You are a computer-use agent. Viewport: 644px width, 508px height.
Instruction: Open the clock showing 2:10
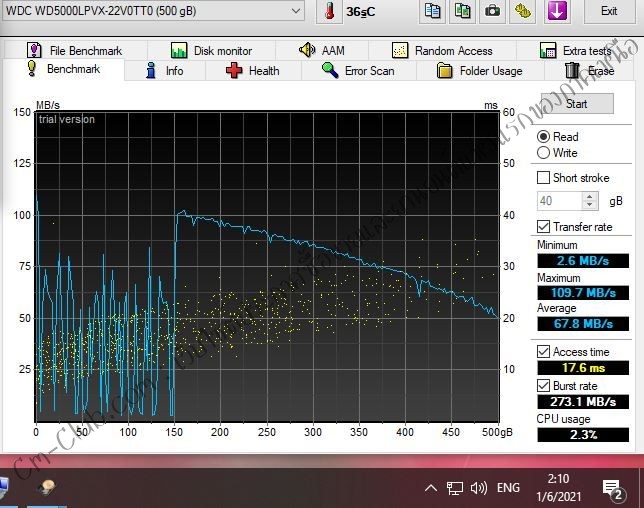click(x=559, y=487)
